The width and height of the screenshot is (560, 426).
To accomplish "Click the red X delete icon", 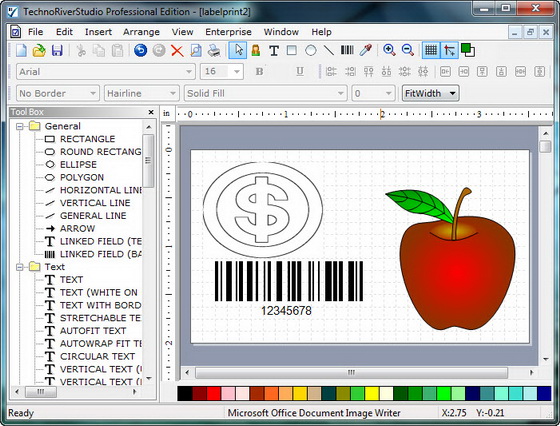I will pyautogui.click(x=177, y=51).
